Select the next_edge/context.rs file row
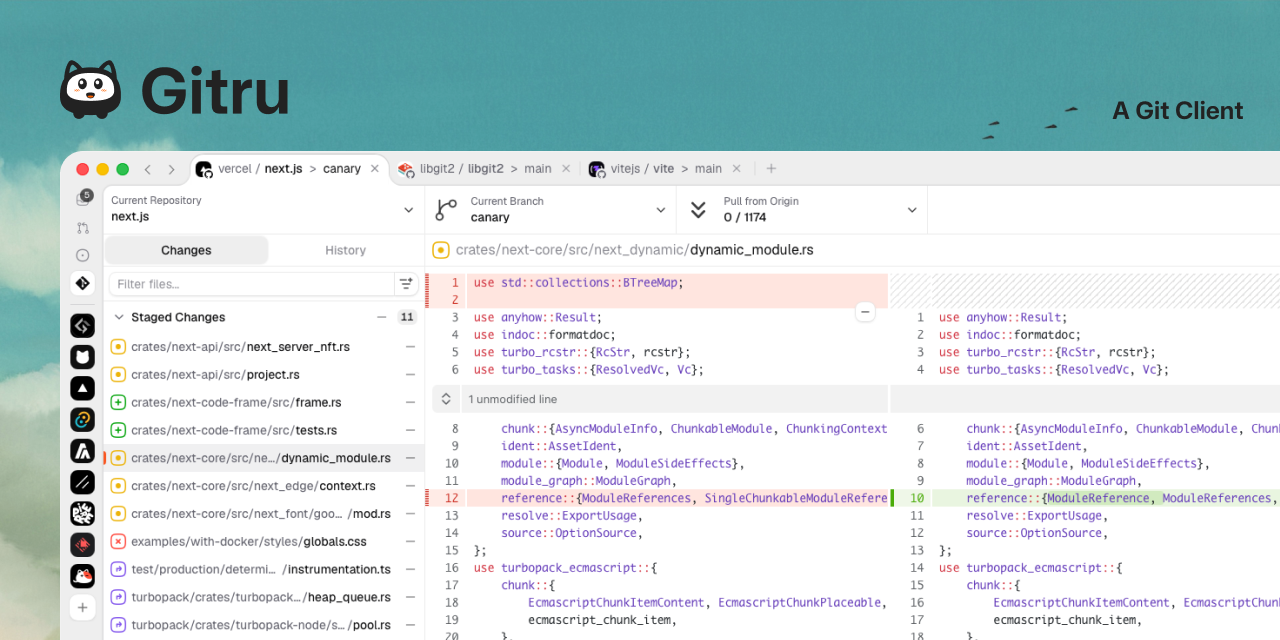This screenshot has height=640, width=1280. pos(264,486)
